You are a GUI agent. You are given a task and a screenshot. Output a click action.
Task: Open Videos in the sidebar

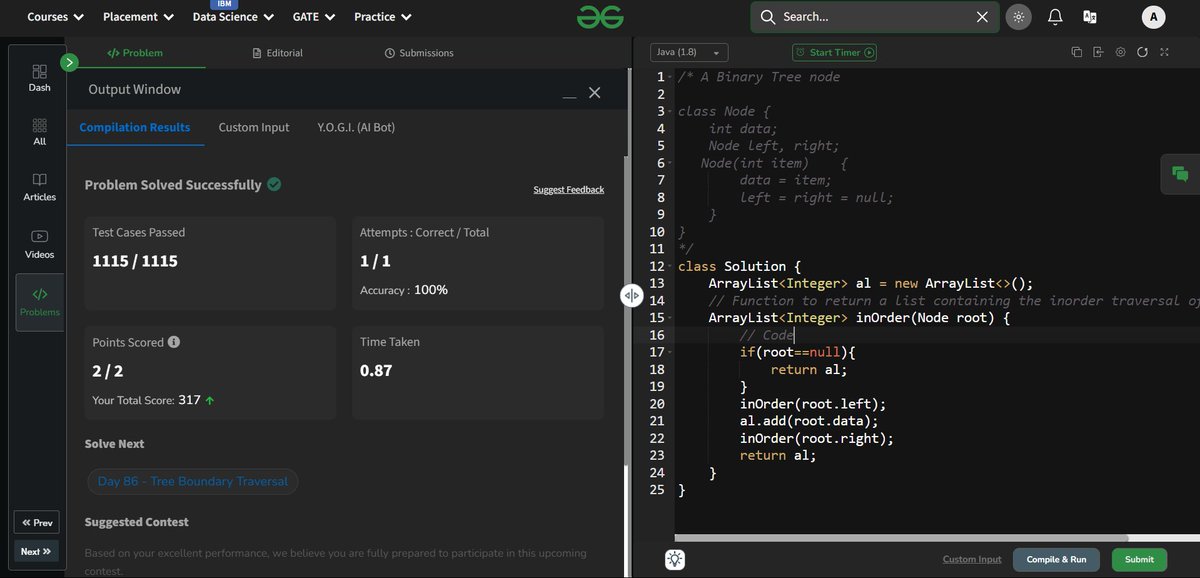pyautogui.click(x=40, y=244)
